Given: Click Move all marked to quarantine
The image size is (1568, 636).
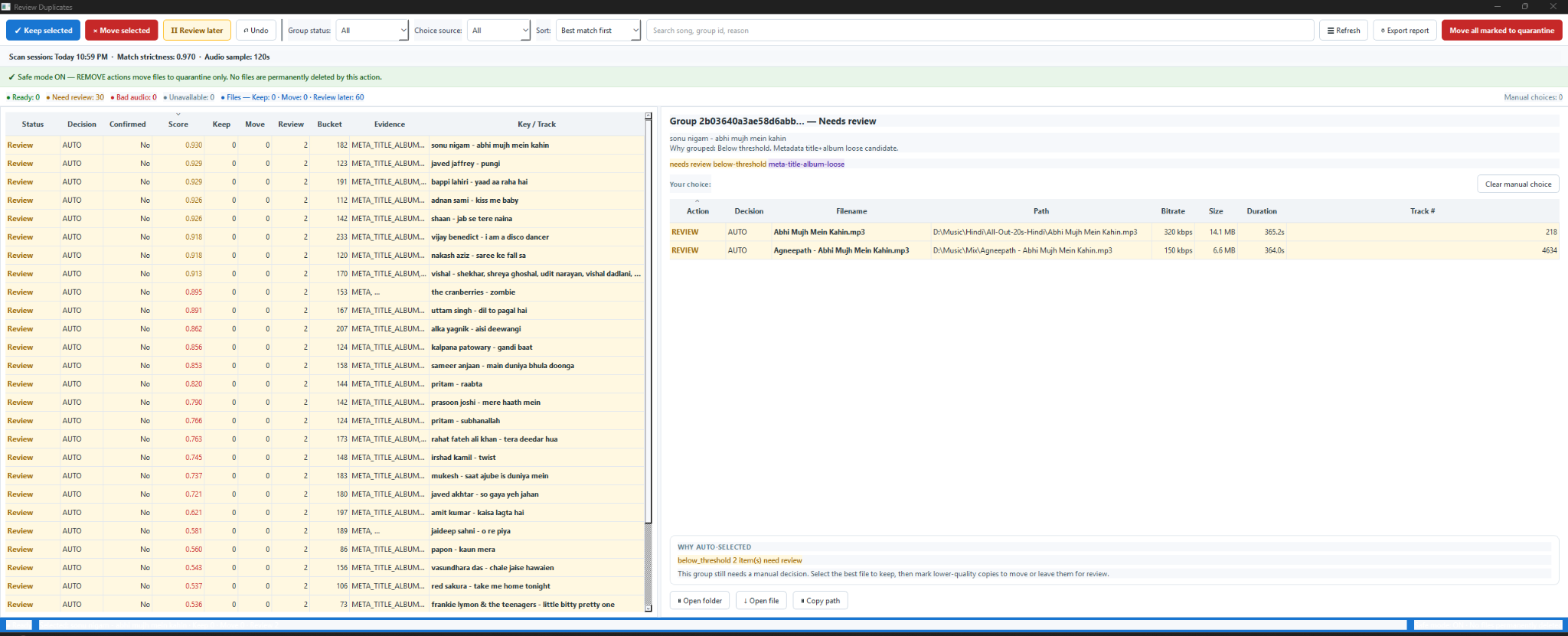Looking at the screenshot, I should (1501, 31).
